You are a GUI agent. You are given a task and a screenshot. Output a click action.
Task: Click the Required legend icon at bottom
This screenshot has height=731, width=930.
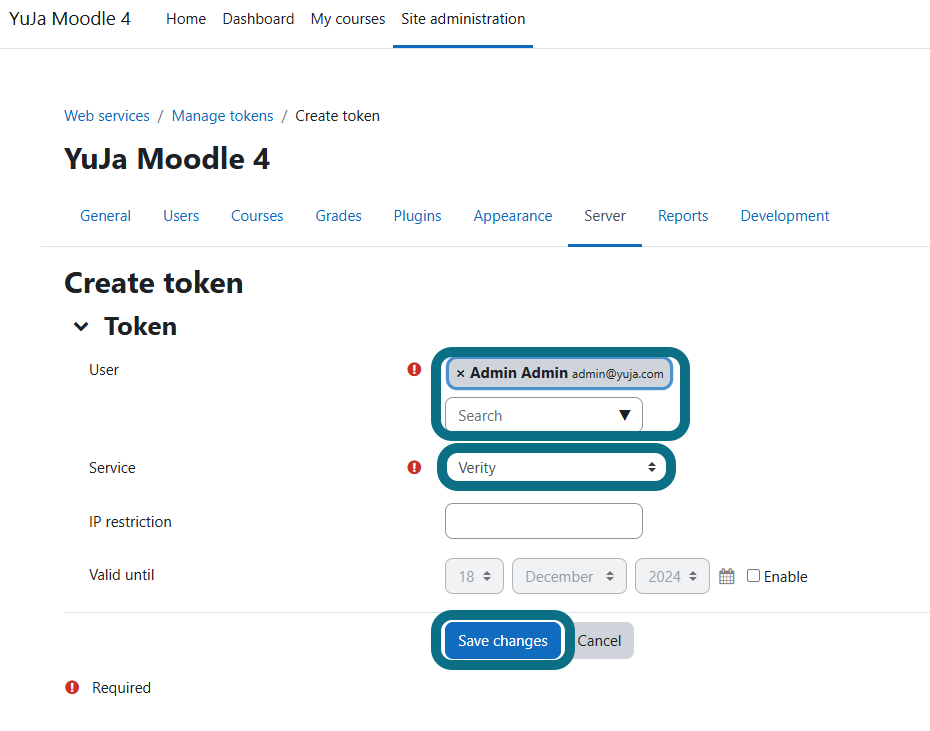[72, 687]
